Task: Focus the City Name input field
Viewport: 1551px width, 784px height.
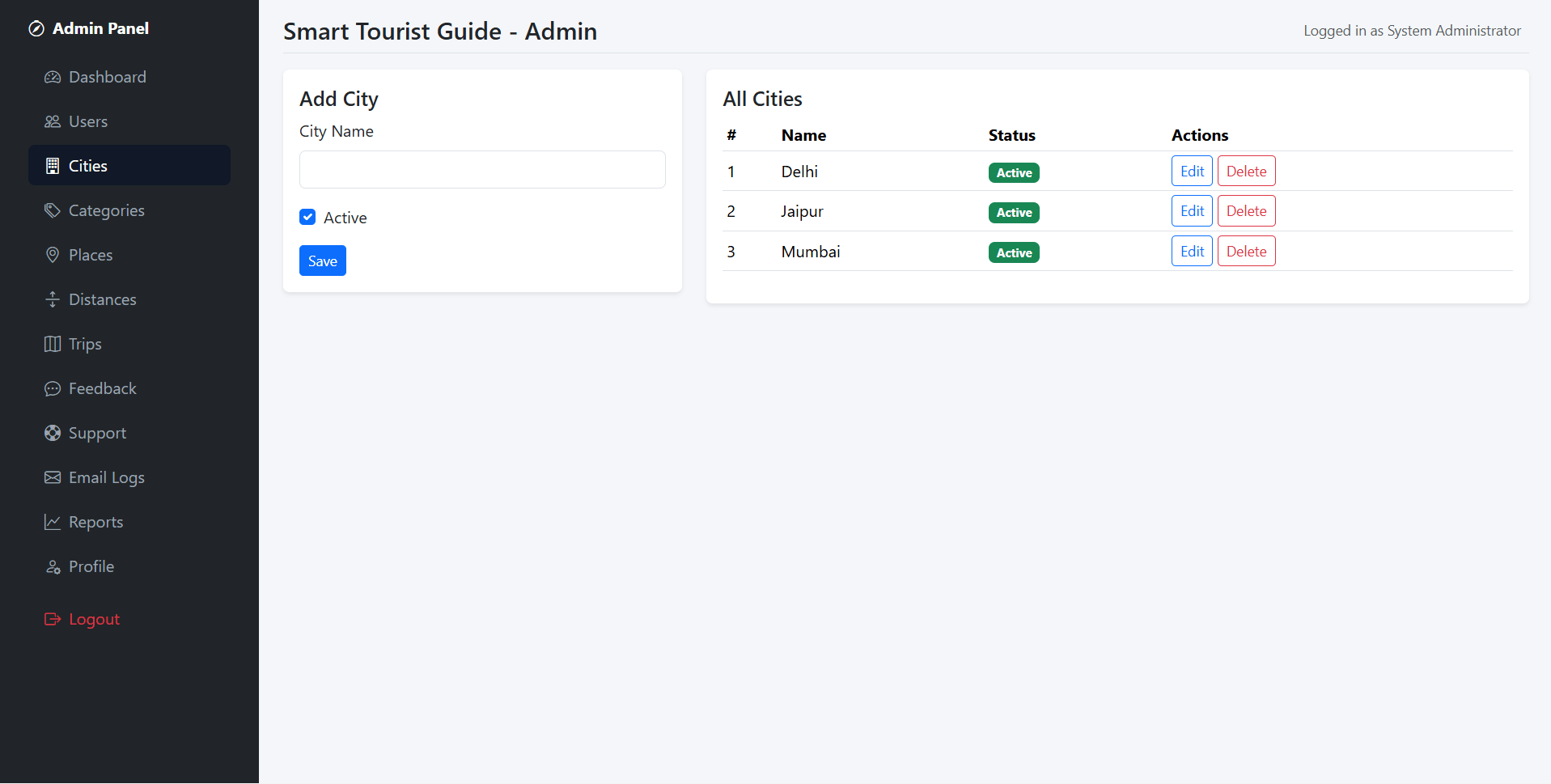Action: tap(482, 169)
